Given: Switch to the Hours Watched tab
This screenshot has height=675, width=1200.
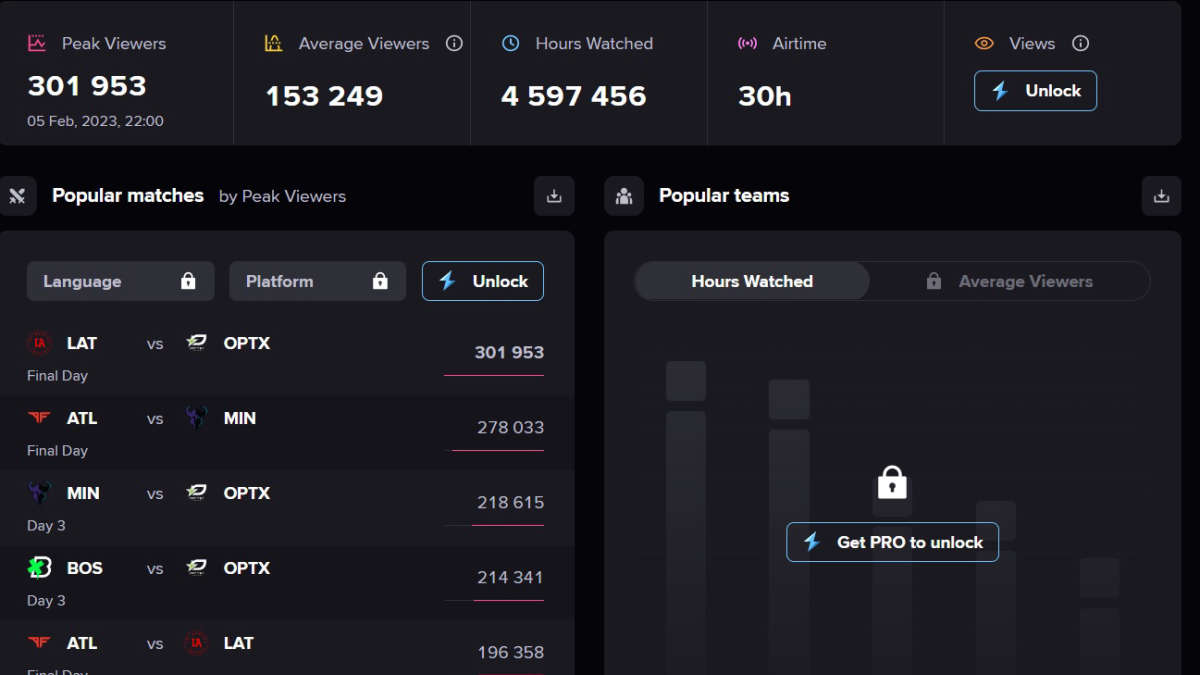Looking at the screenshot, I should point(751,281).
